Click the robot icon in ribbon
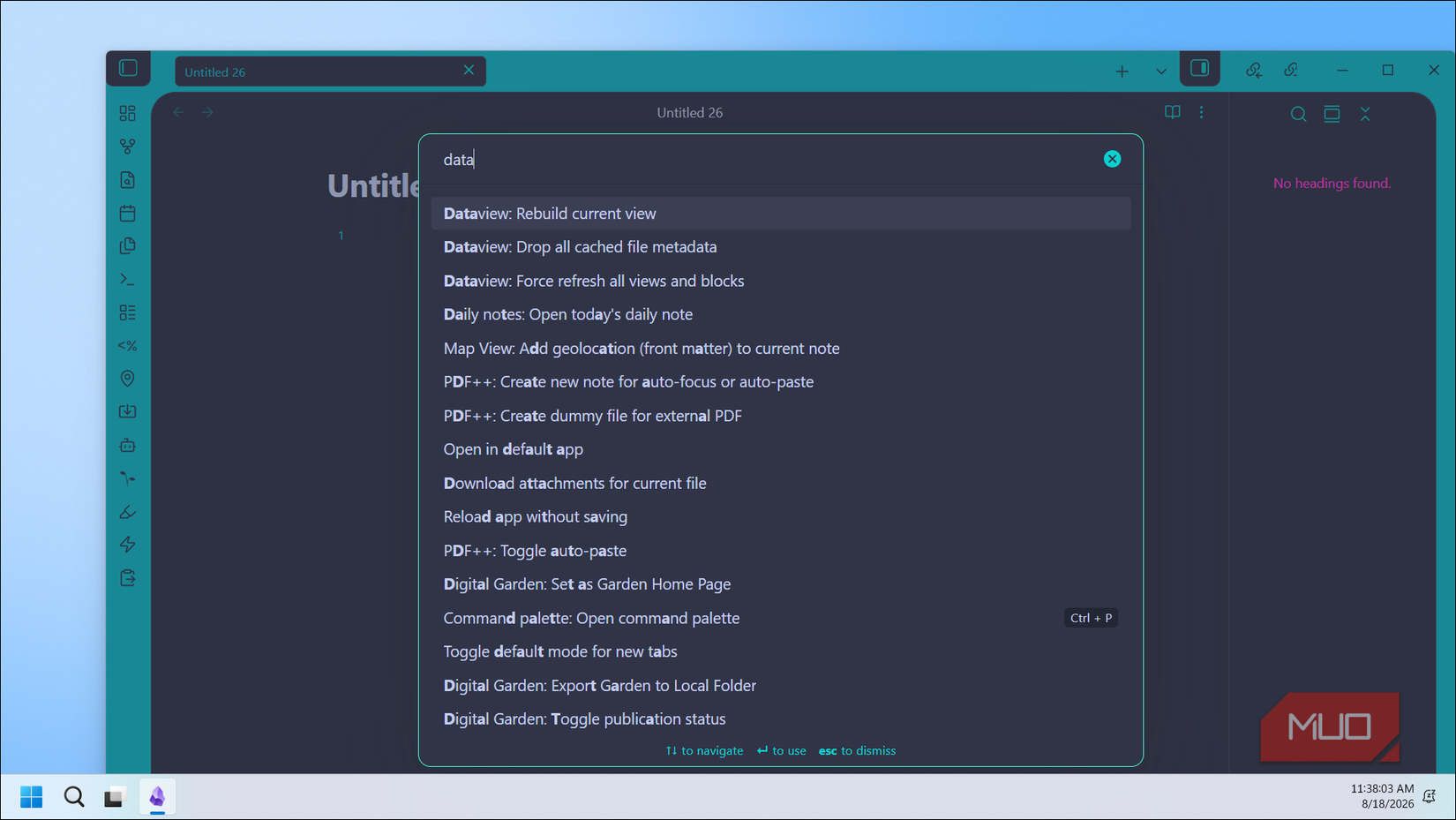 pos(128,445)
